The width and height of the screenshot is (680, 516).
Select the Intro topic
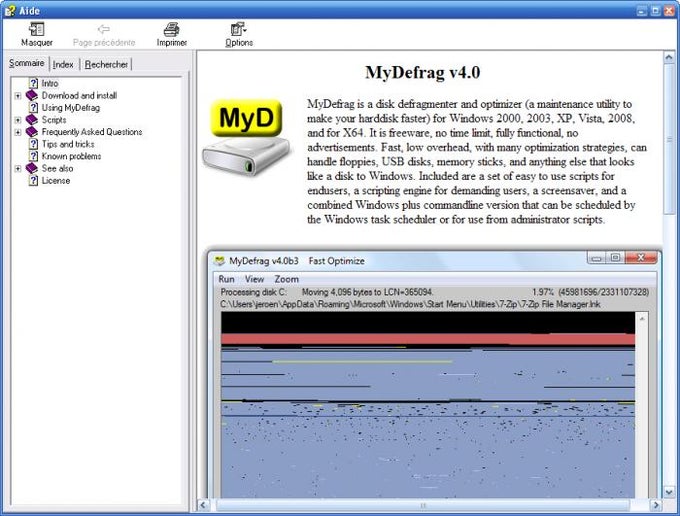pos(50,83)
